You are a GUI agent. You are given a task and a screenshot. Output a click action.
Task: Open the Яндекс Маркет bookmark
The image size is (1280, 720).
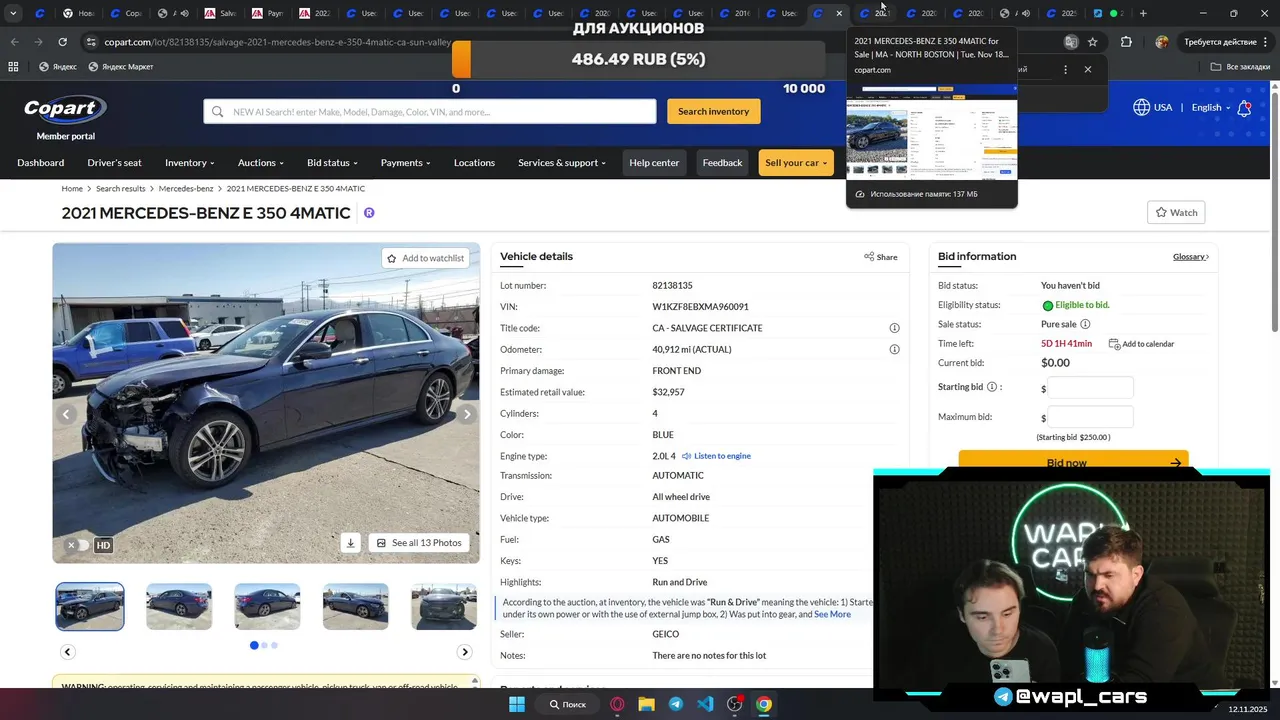[x=121, y=67]
